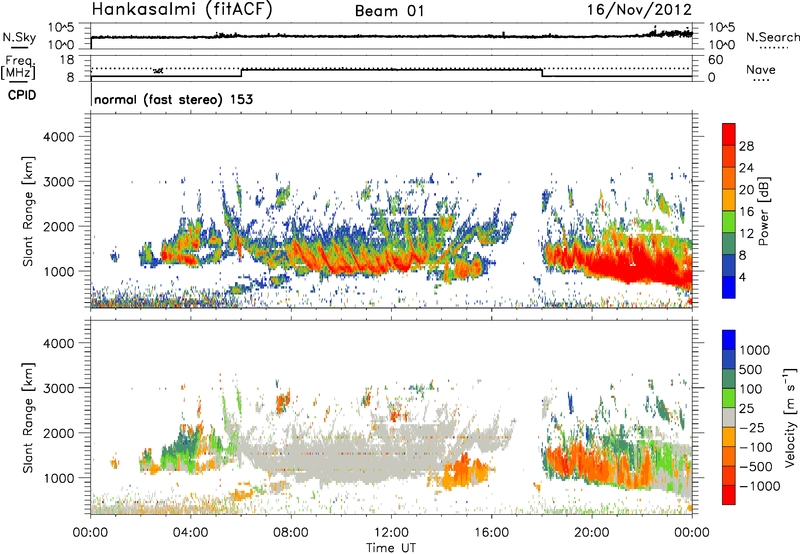Select the 1000 range tick in the velocity panel

click(58, 478)
